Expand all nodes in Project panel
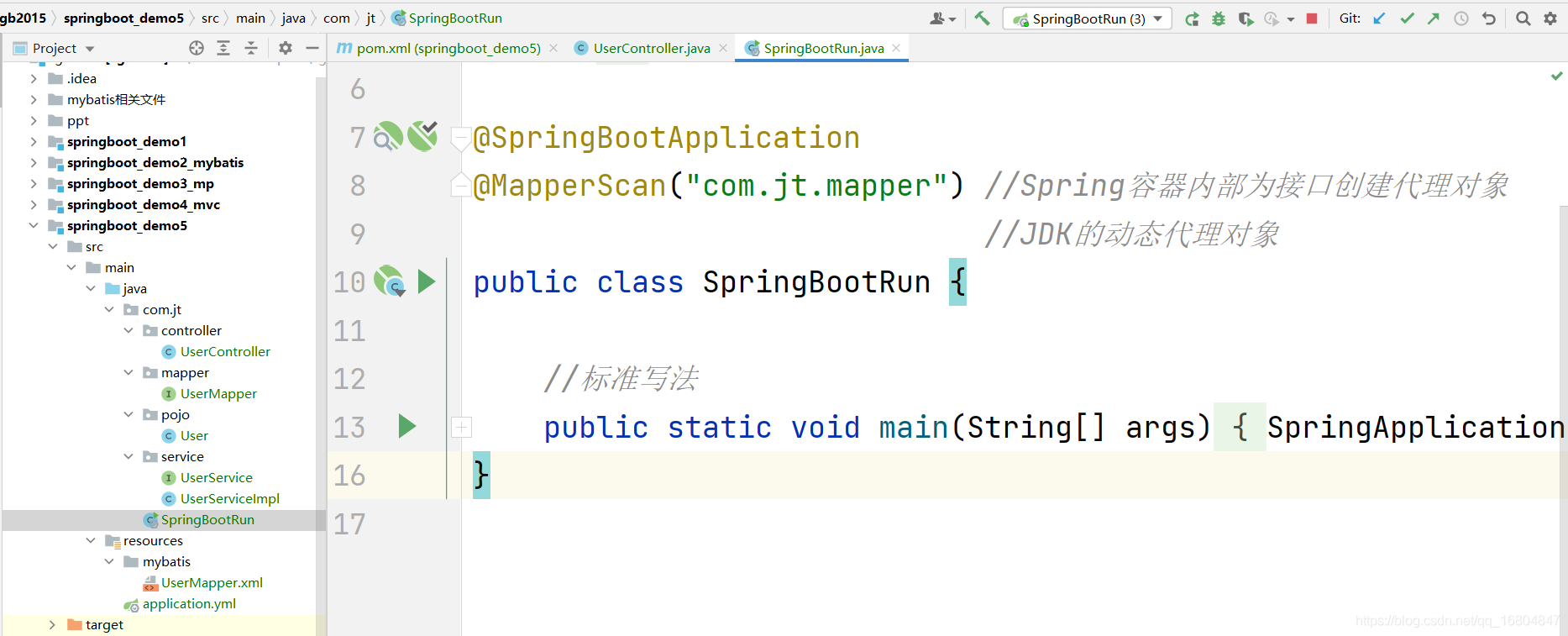The image size is (1568, 636). (x=223, y=48)
